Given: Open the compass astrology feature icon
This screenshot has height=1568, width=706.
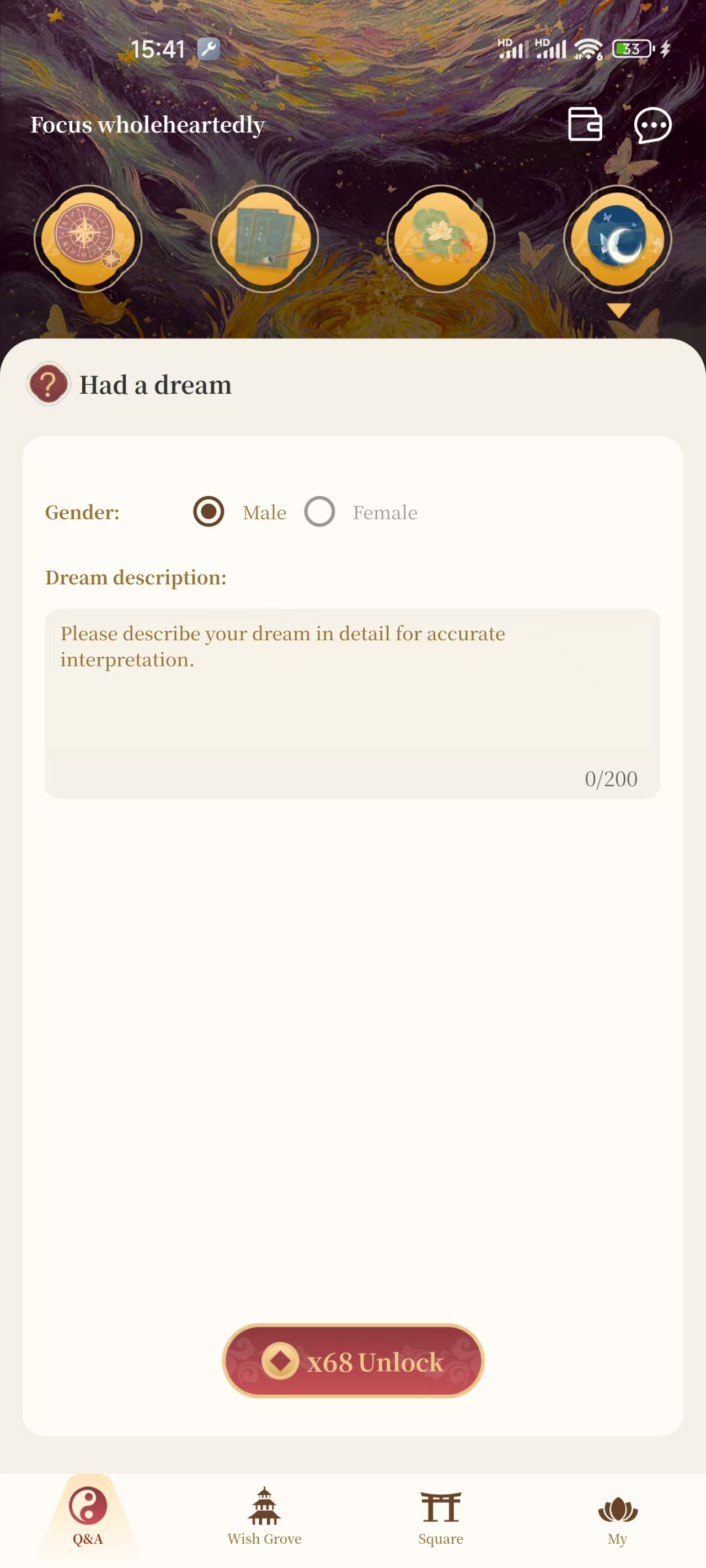Looking at the screenshot, I should tap(88, 239).
